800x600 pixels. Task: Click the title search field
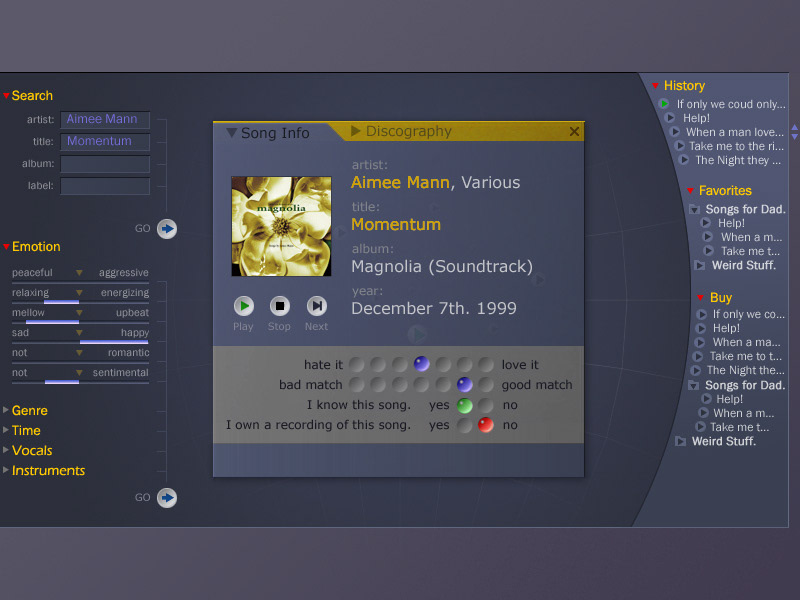coord(105,141)
